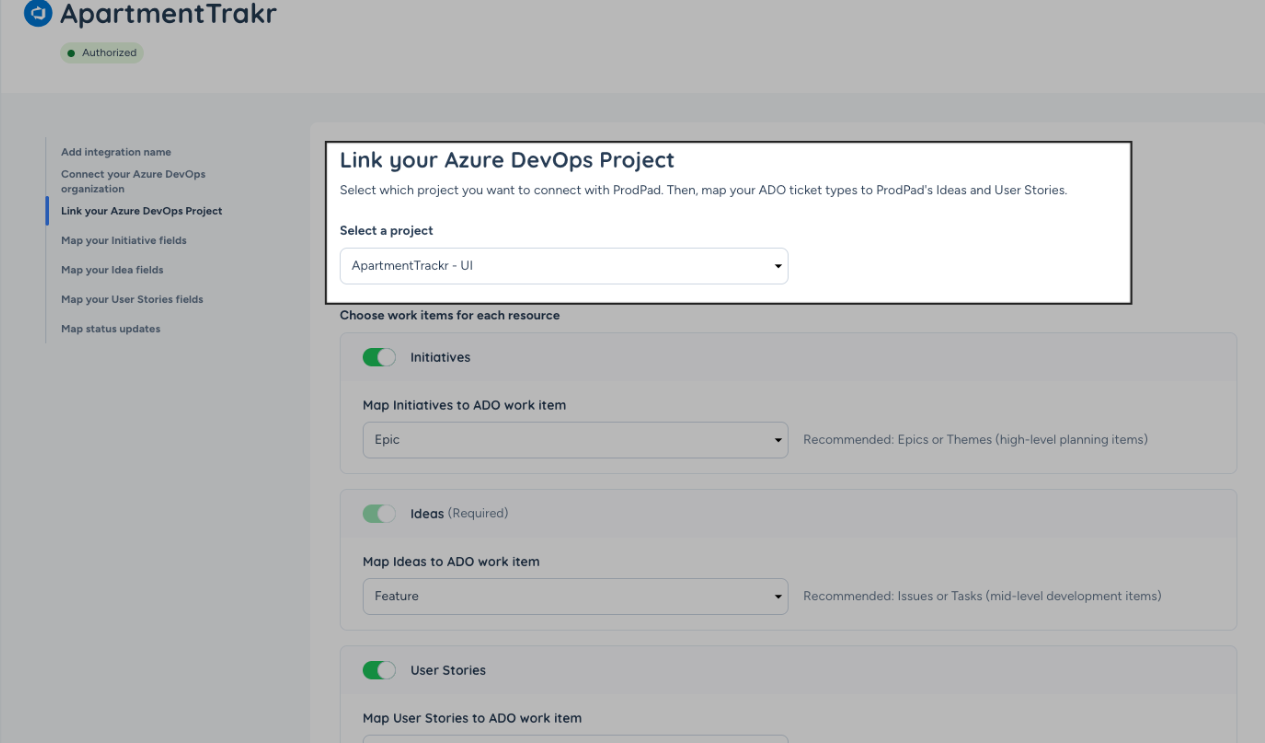Image resolution: width=1265 pixels, height=743 pixels.
Task: Open Map status updates step
Action: point(111,329)
